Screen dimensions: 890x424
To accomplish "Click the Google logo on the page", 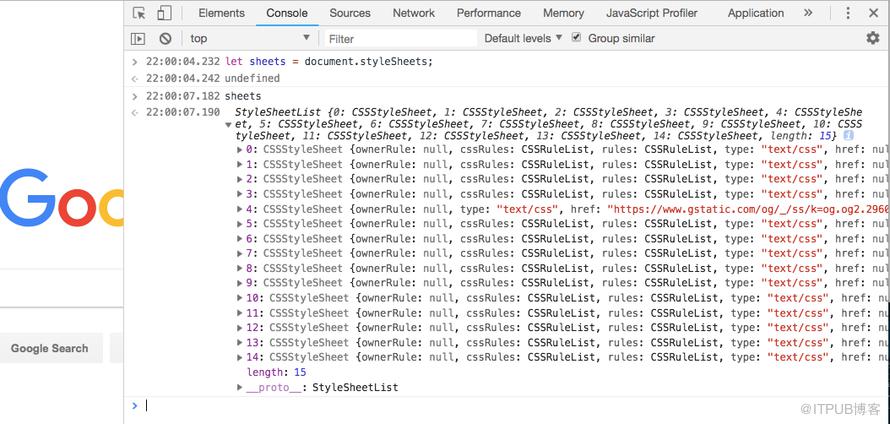I will click(61, 198).
